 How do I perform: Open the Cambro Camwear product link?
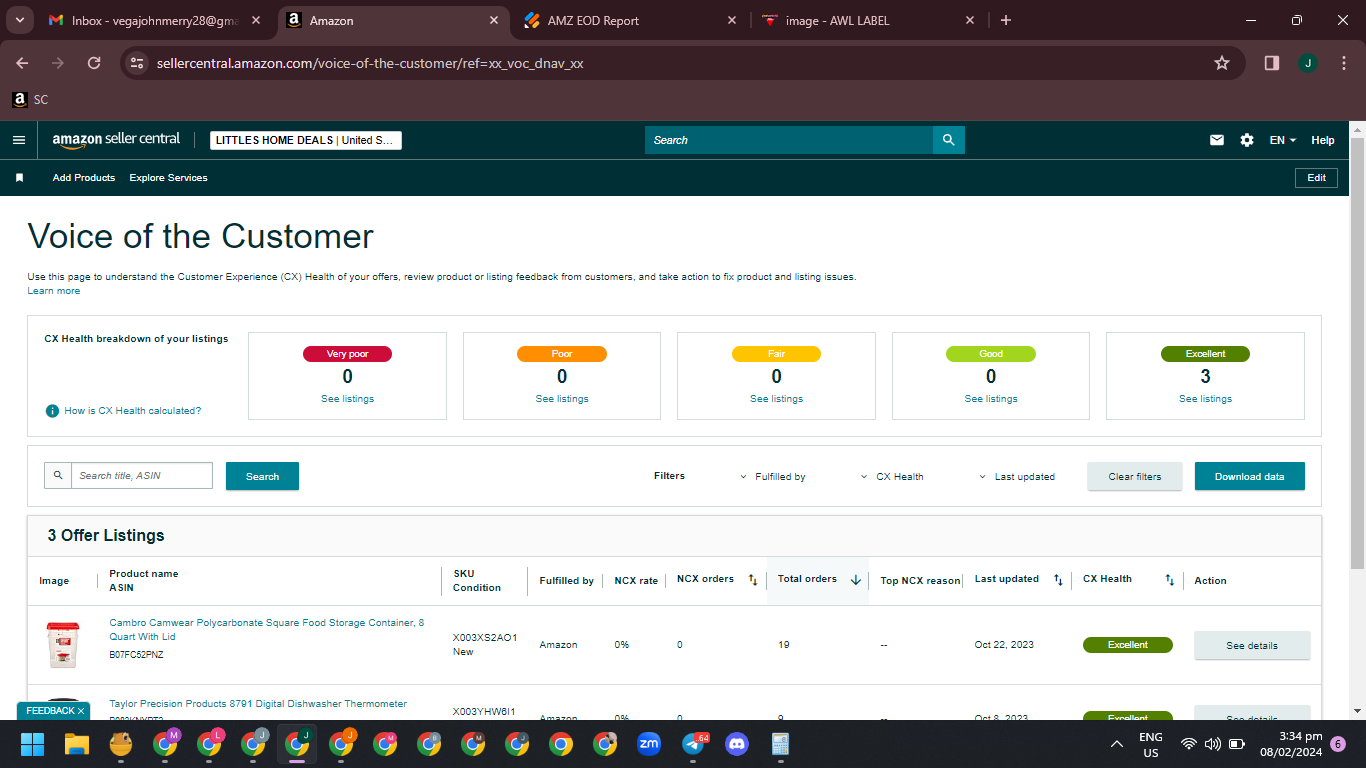pos(266,630)
